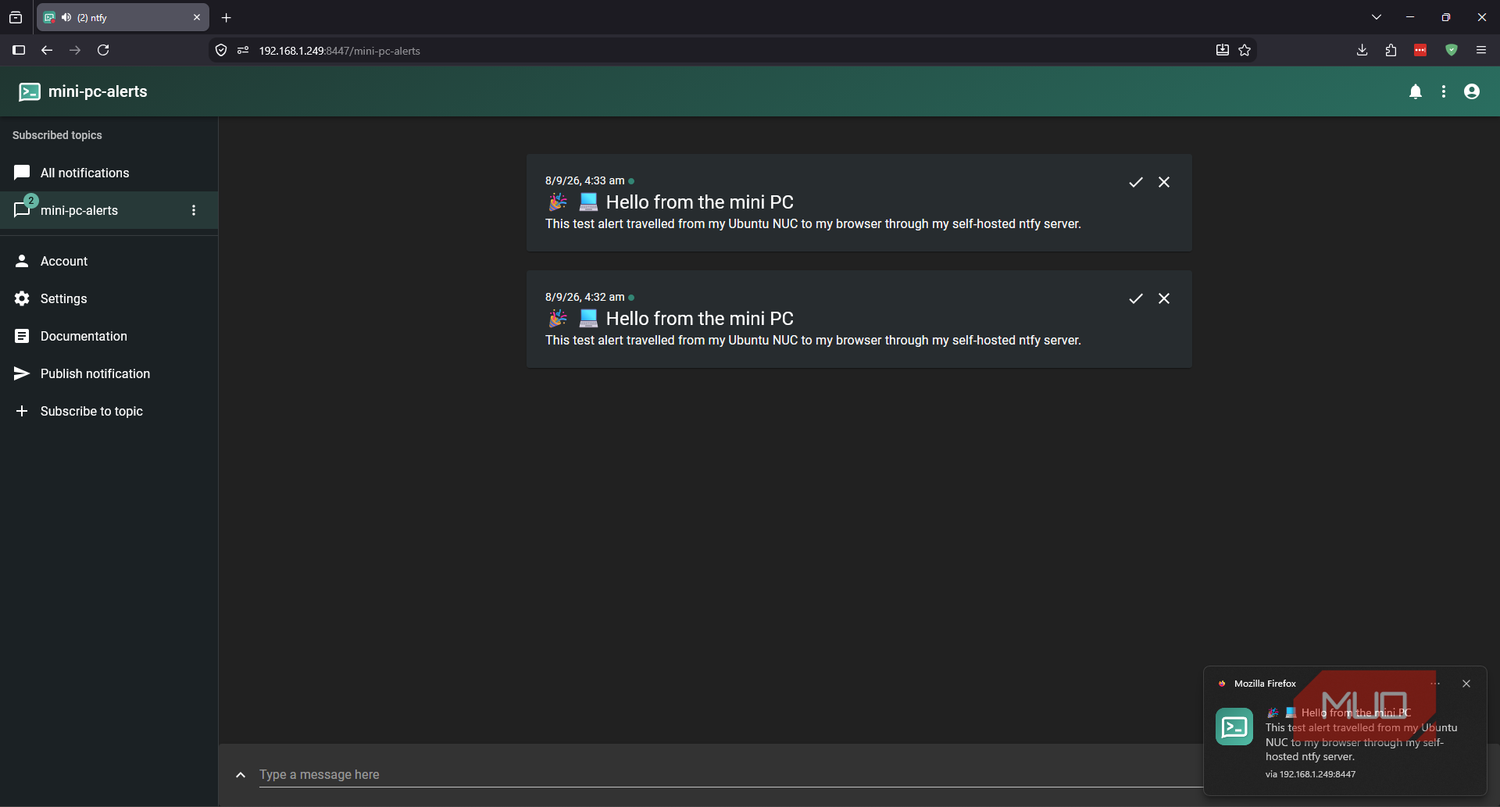Open the list all tabs dropdown
1500x807 pixels.
(1377, 18)
